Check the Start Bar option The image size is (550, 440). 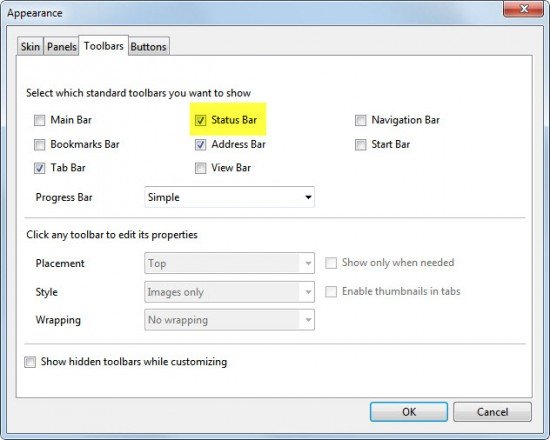(x=361, y=145)
